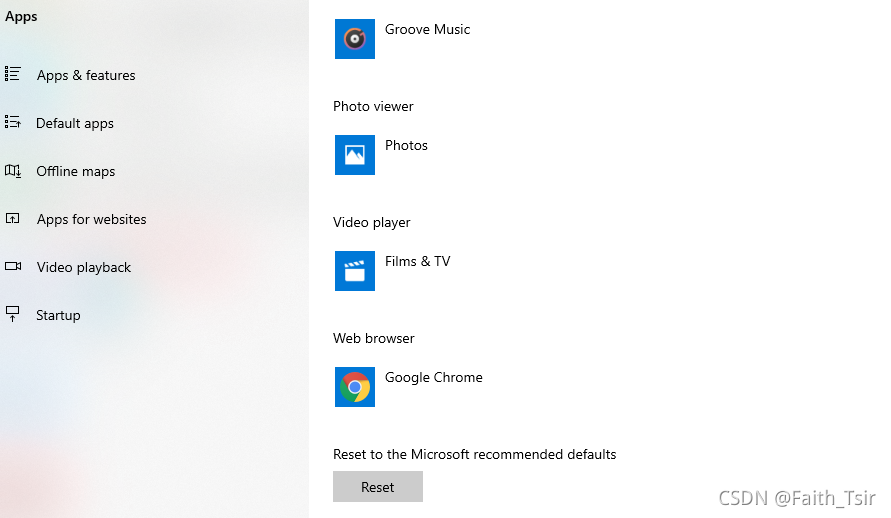
Task: Click the Offline maps icon
Action: (13, 170)
